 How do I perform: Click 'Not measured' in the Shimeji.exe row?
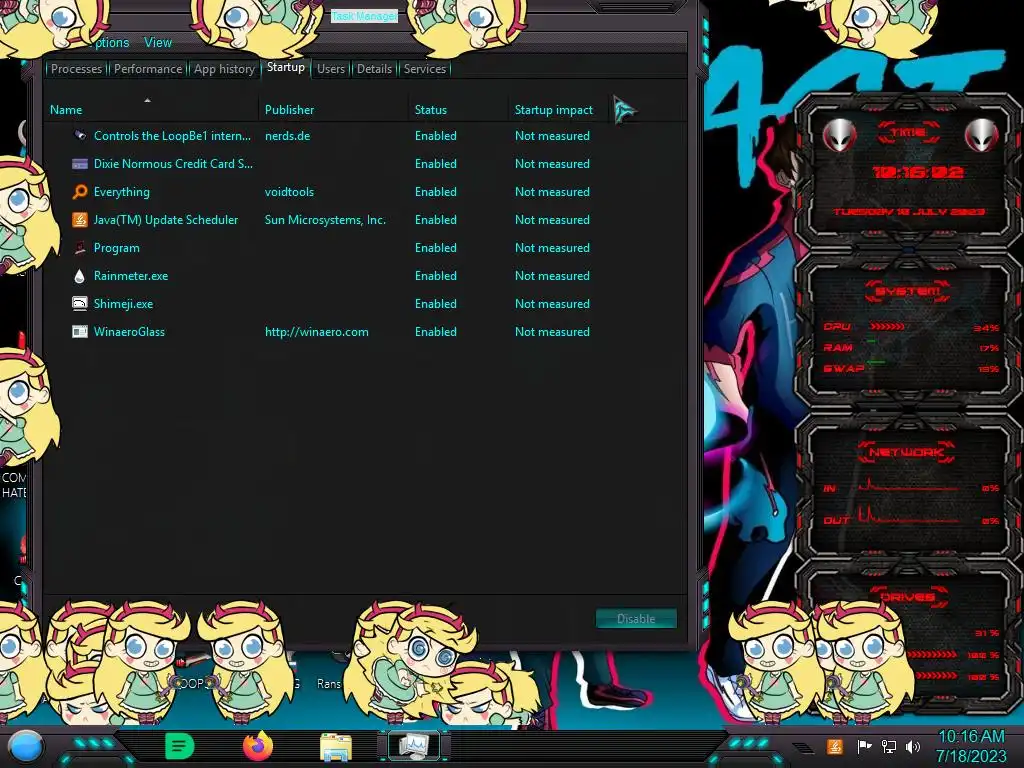coord(552,304)
